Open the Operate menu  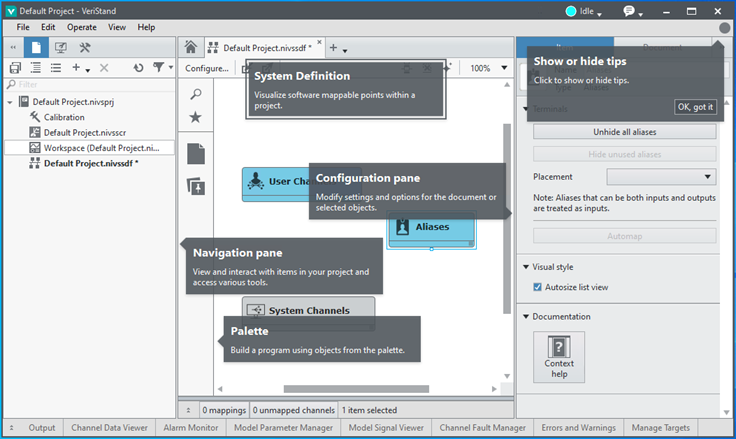[82, 27]
